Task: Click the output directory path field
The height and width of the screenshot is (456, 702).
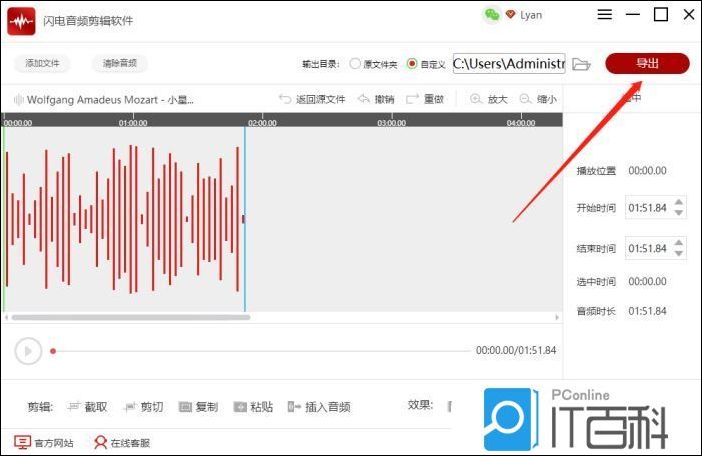Action: (509, 64)
